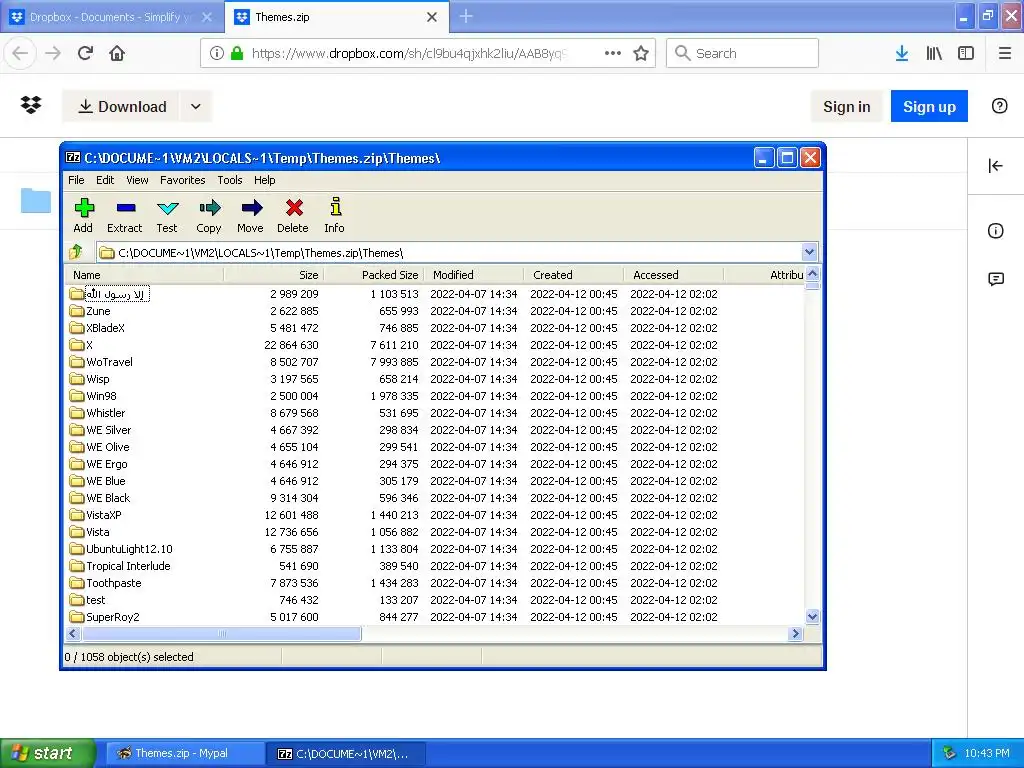Show site information icon in address bar
1024x768 pixels.
pyautogui.click(x=217, y=53)
